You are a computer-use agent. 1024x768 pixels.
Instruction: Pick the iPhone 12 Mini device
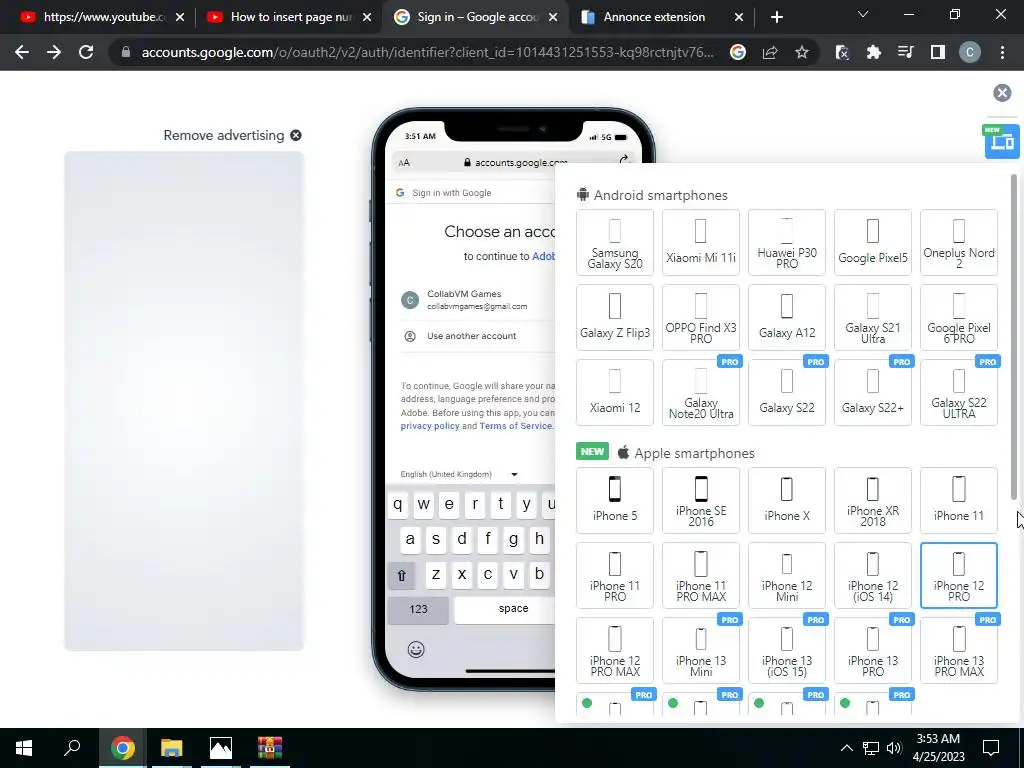pos(787,575)
